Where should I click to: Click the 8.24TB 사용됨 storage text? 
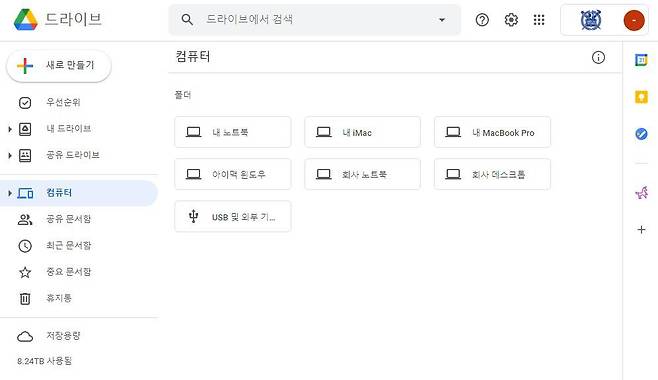(44, 361)
